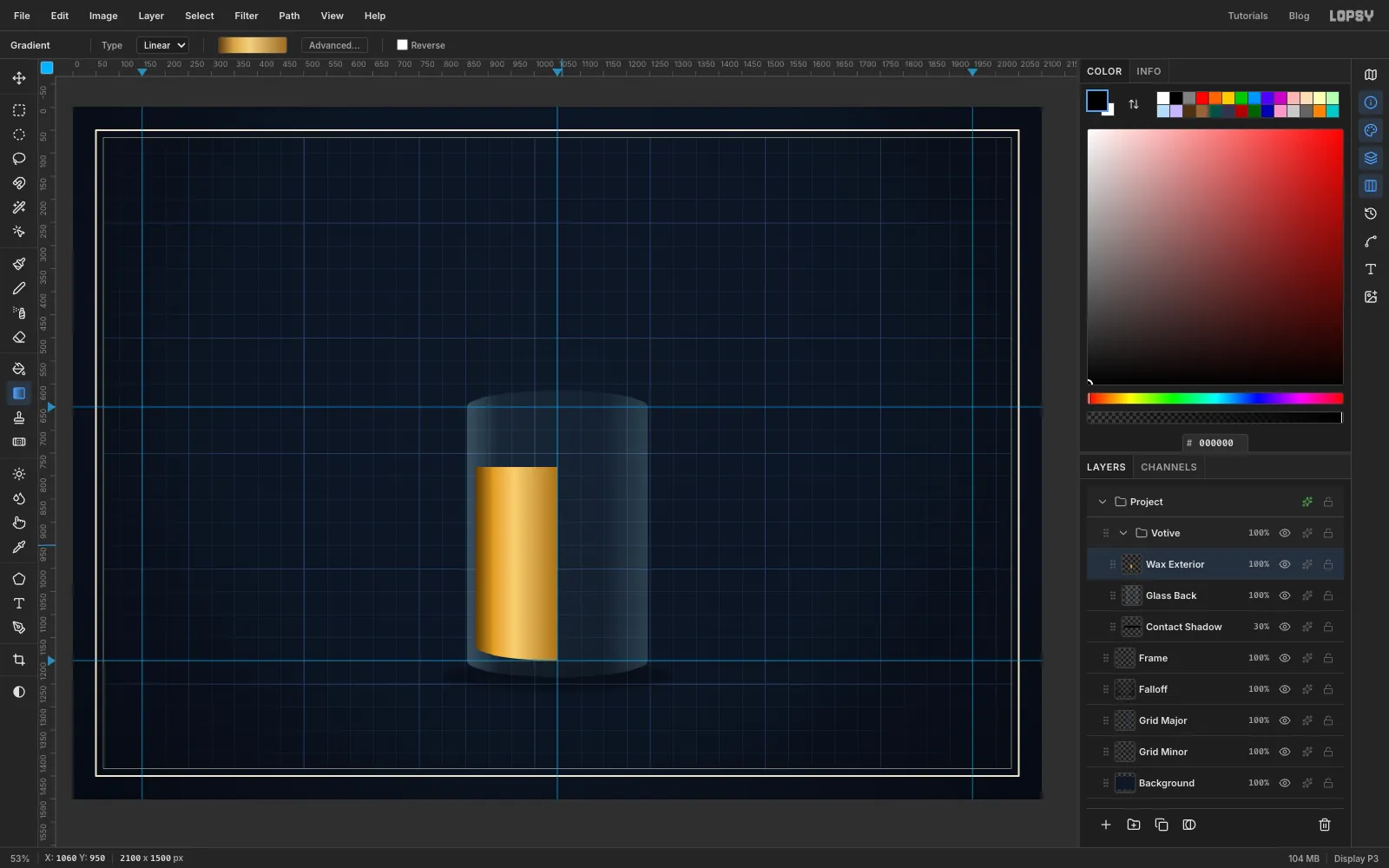Swap foreground and background colors

[x=1134, y=104]
